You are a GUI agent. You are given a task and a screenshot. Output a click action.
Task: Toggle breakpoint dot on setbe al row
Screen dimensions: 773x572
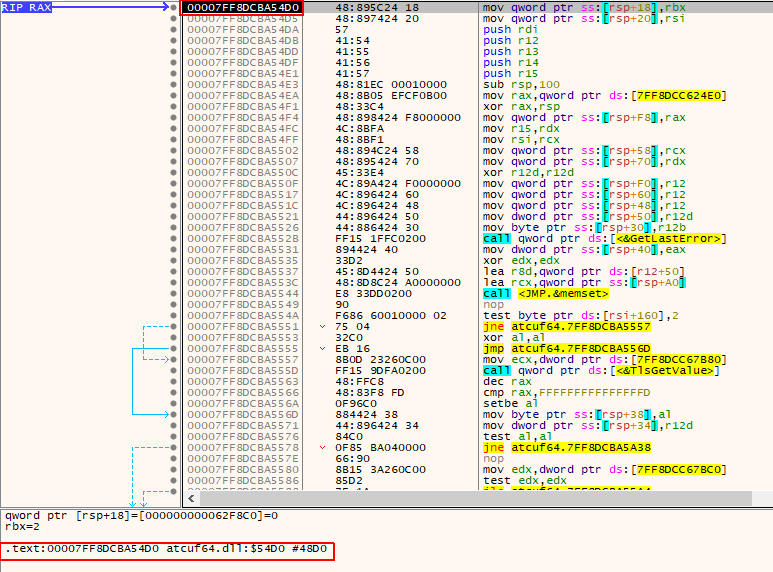pyautogui.click(x=173, y=403)
